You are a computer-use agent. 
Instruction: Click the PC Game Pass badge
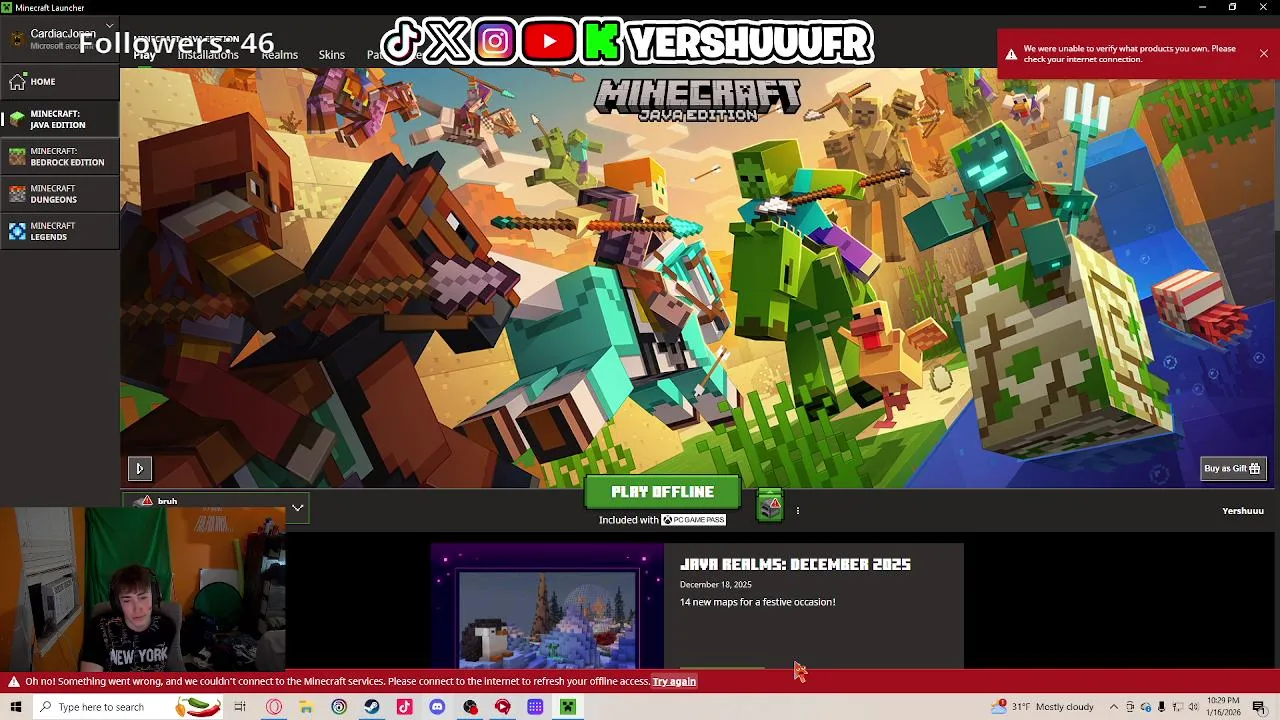tap(693, 520)
